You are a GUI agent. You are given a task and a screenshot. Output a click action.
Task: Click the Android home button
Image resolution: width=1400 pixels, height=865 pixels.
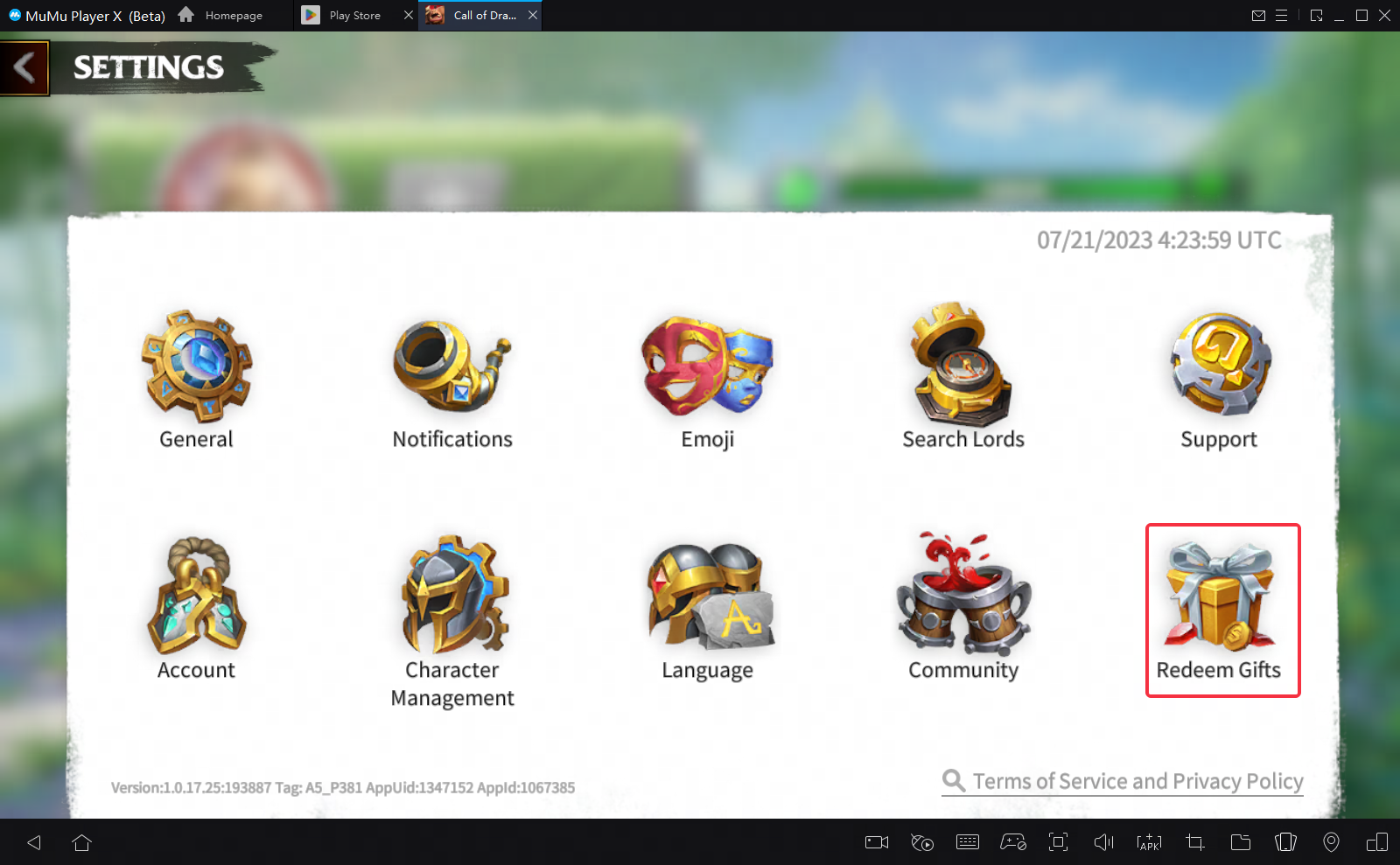point(82,842)
